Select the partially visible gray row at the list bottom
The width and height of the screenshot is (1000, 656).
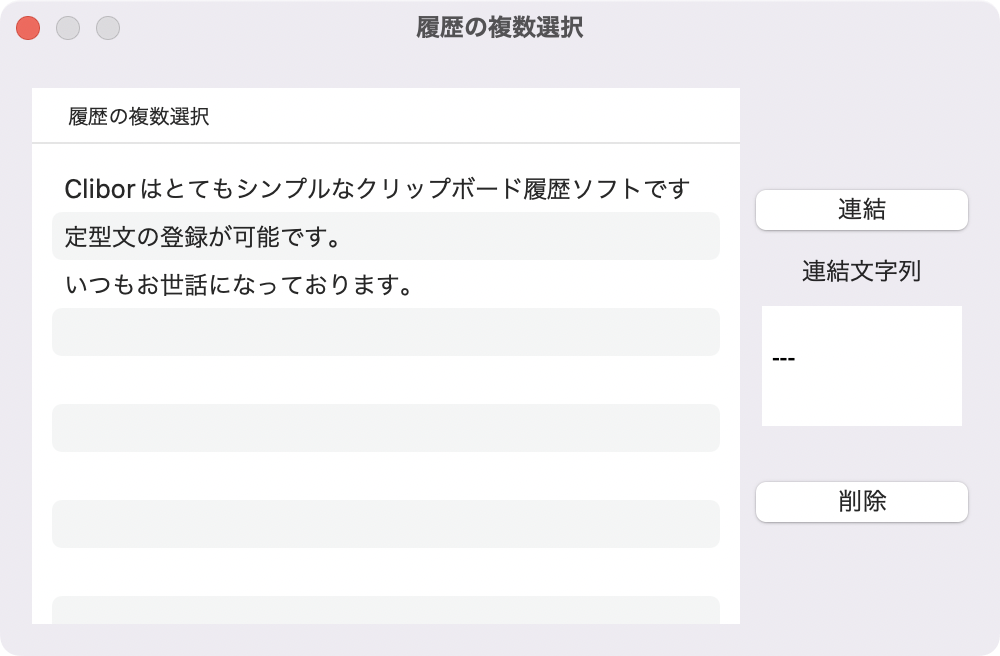coord(386,610)
